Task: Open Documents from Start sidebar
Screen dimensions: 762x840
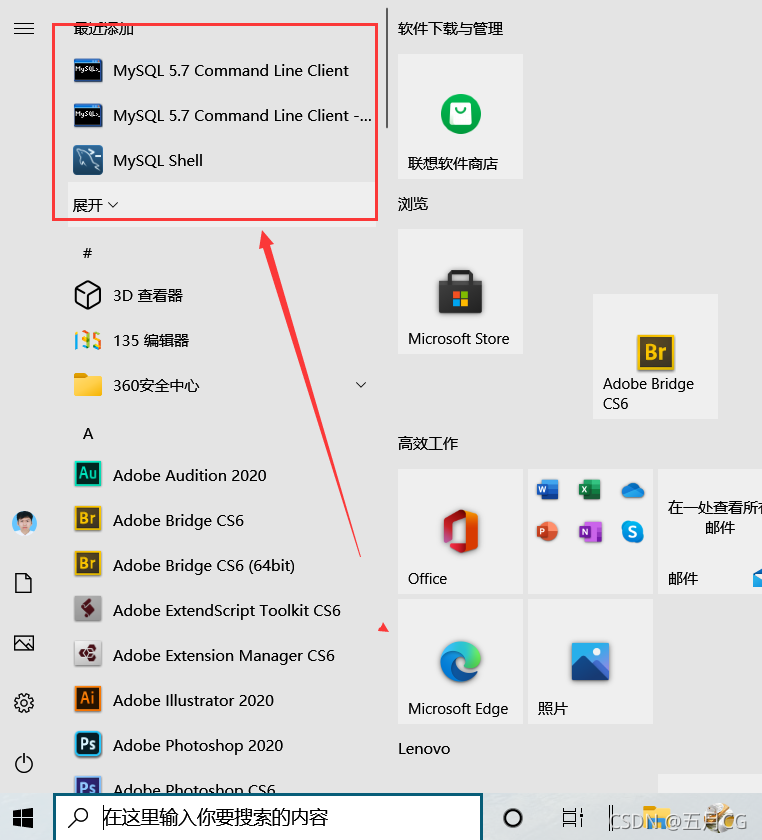Action: click(24, 583)
